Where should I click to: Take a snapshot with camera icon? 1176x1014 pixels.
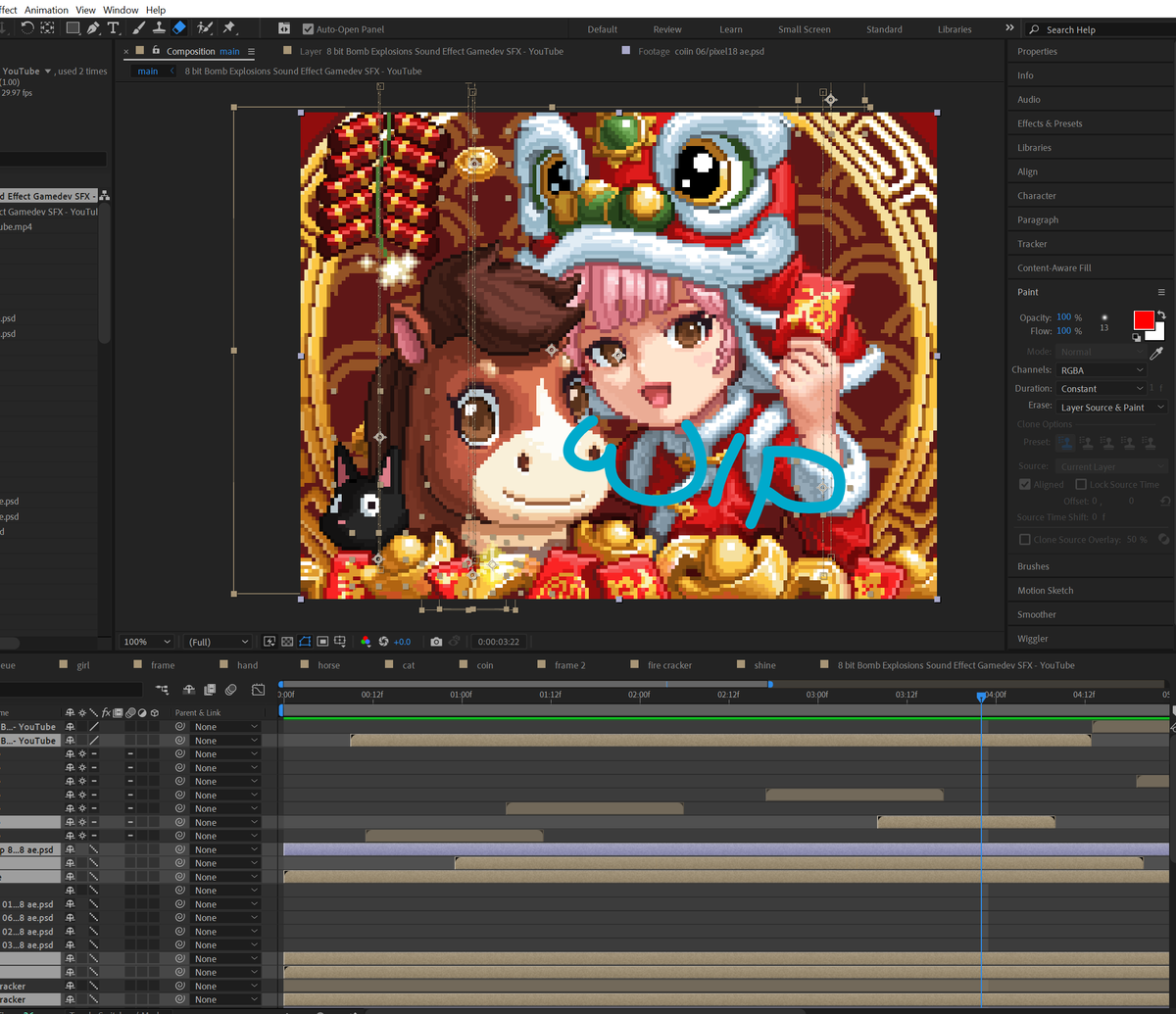(436, 642)
